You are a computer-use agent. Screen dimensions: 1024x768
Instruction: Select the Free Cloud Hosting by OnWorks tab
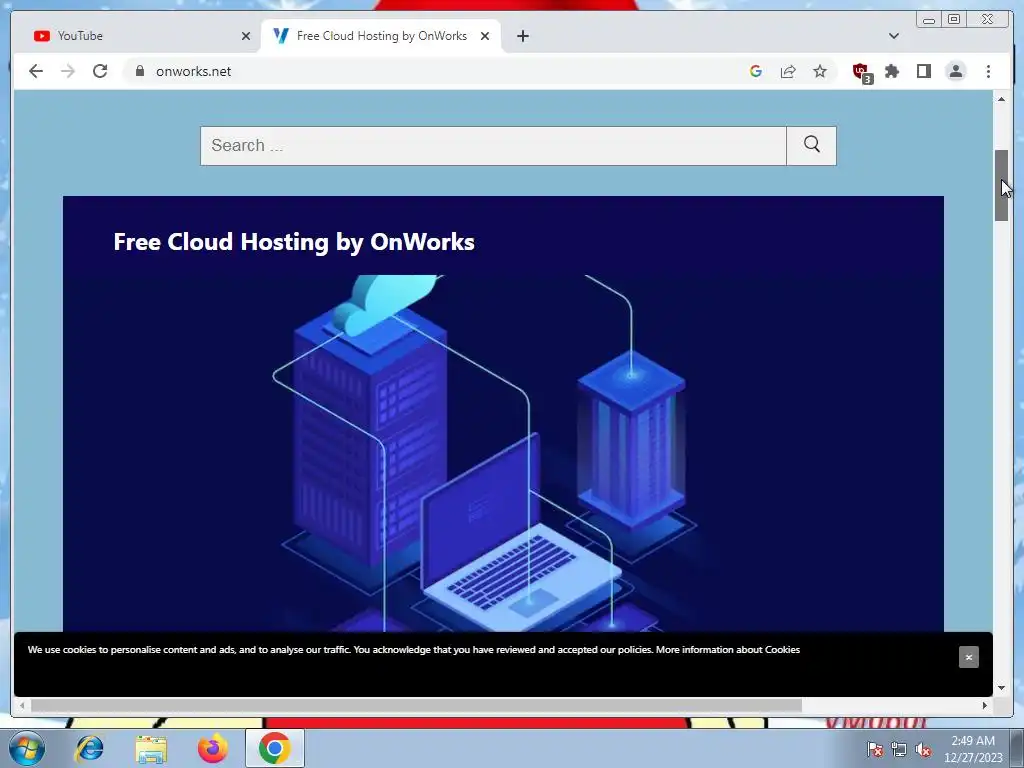click(382, 36)
